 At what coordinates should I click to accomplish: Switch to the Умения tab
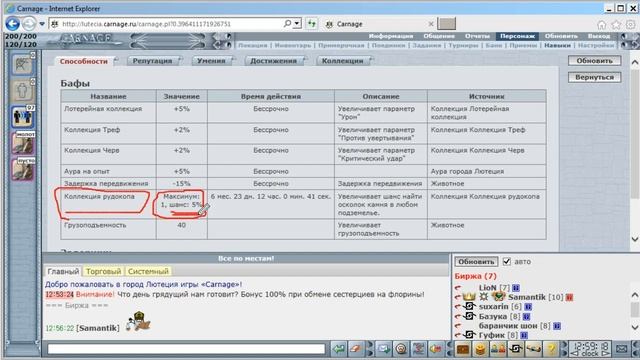211,61
